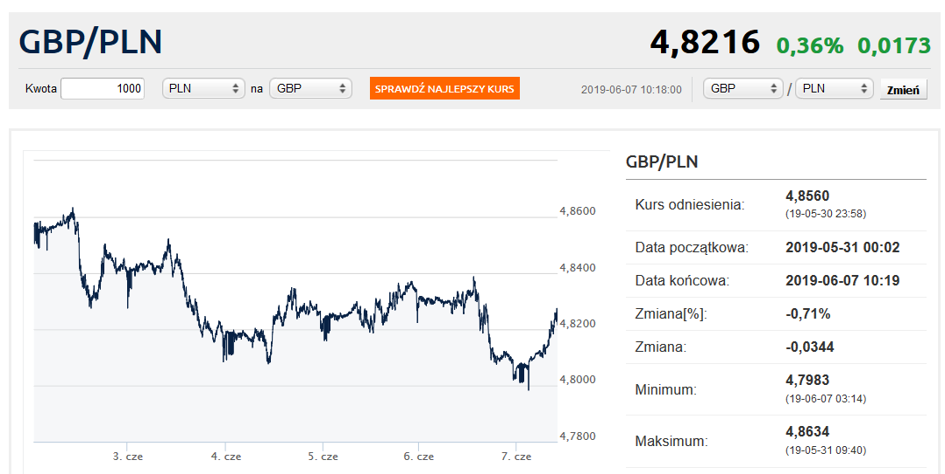Viewport: 945px width, 474px height.
Task: Click the Kwota amount input field
Action: (102, 89)
